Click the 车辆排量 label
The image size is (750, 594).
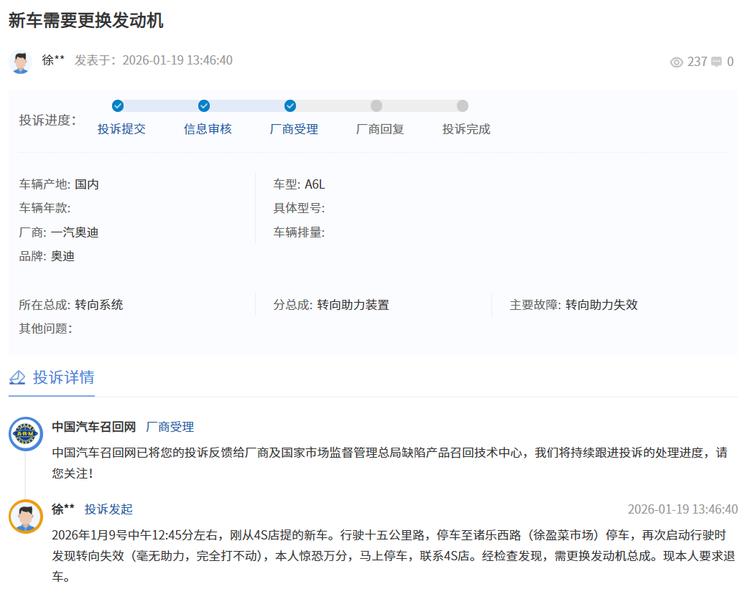click(299, 232)
